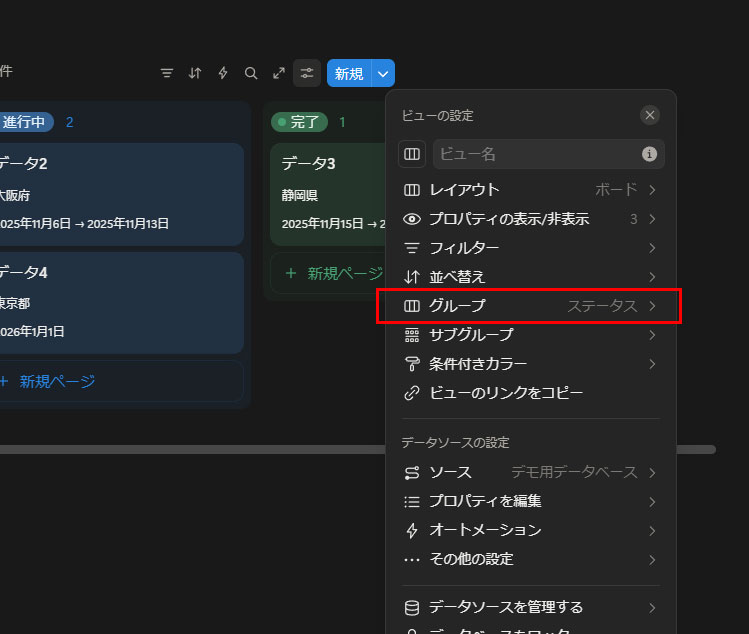Click the ビュー名 text input field
The image size is (749, 634).
point(538,154)
